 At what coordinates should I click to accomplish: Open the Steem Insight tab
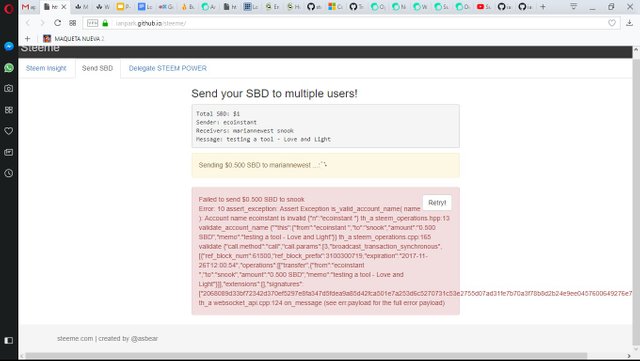(46, 68)
